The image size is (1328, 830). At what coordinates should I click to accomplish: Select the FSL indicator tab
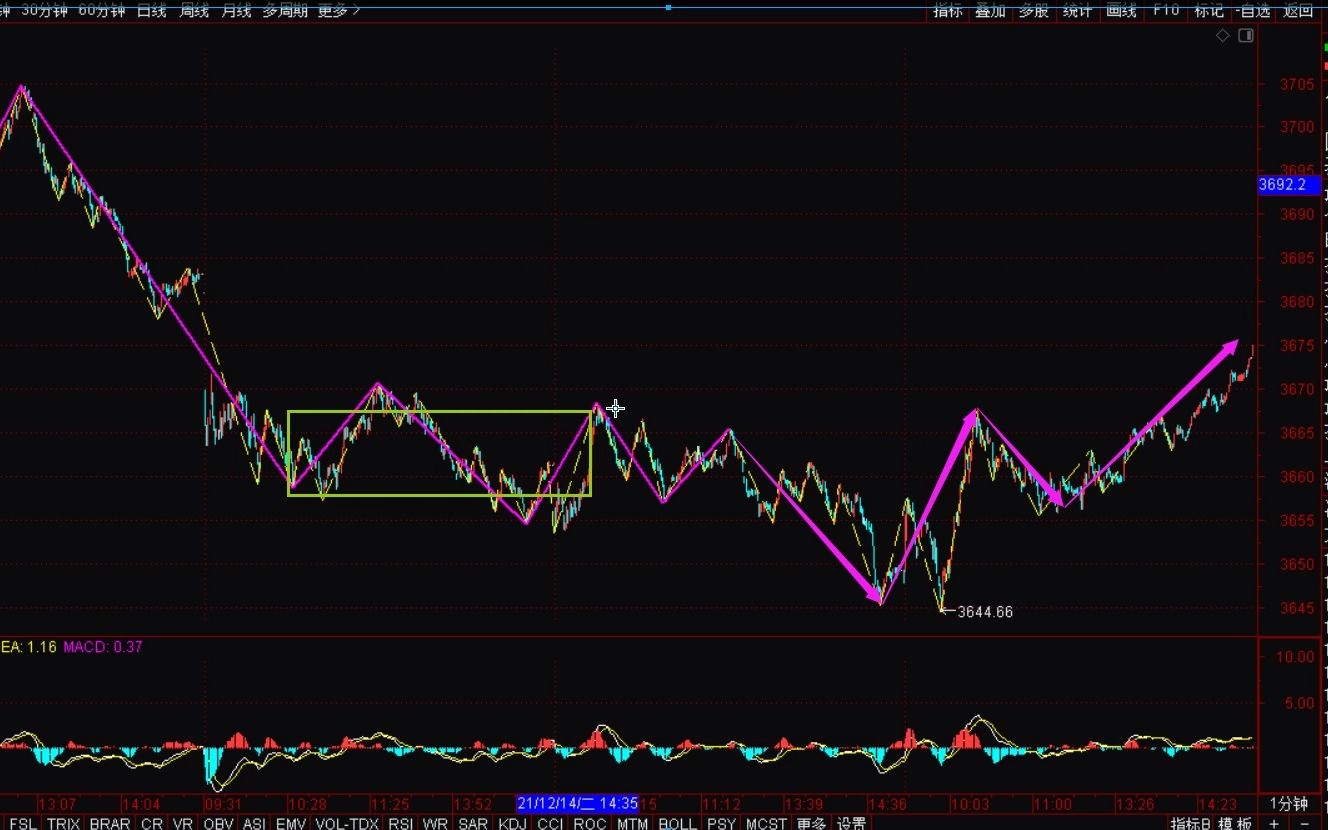click(x=22, y=823)
